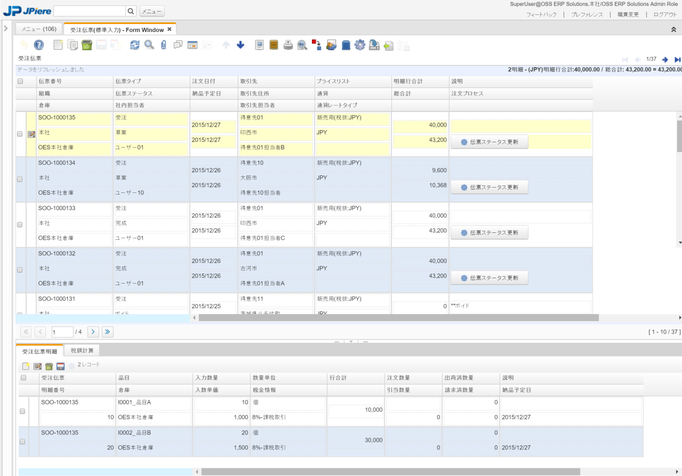Jump to last record arrow beside 1/37
682x476 pixels.
(x=677, y=60)
